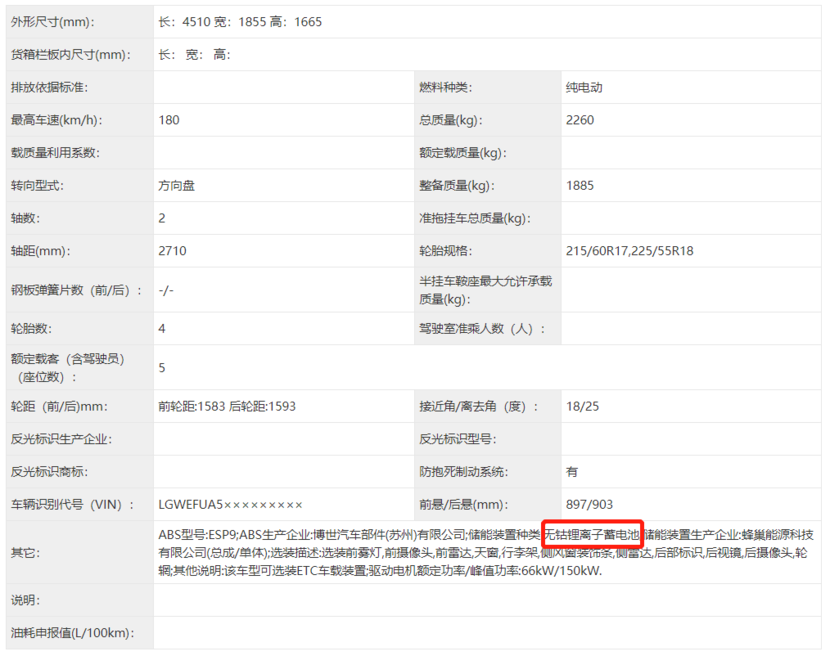
Task: Click dimensions text 长:4510 宽:1855 高:1665
Action: tap(240, 22)
